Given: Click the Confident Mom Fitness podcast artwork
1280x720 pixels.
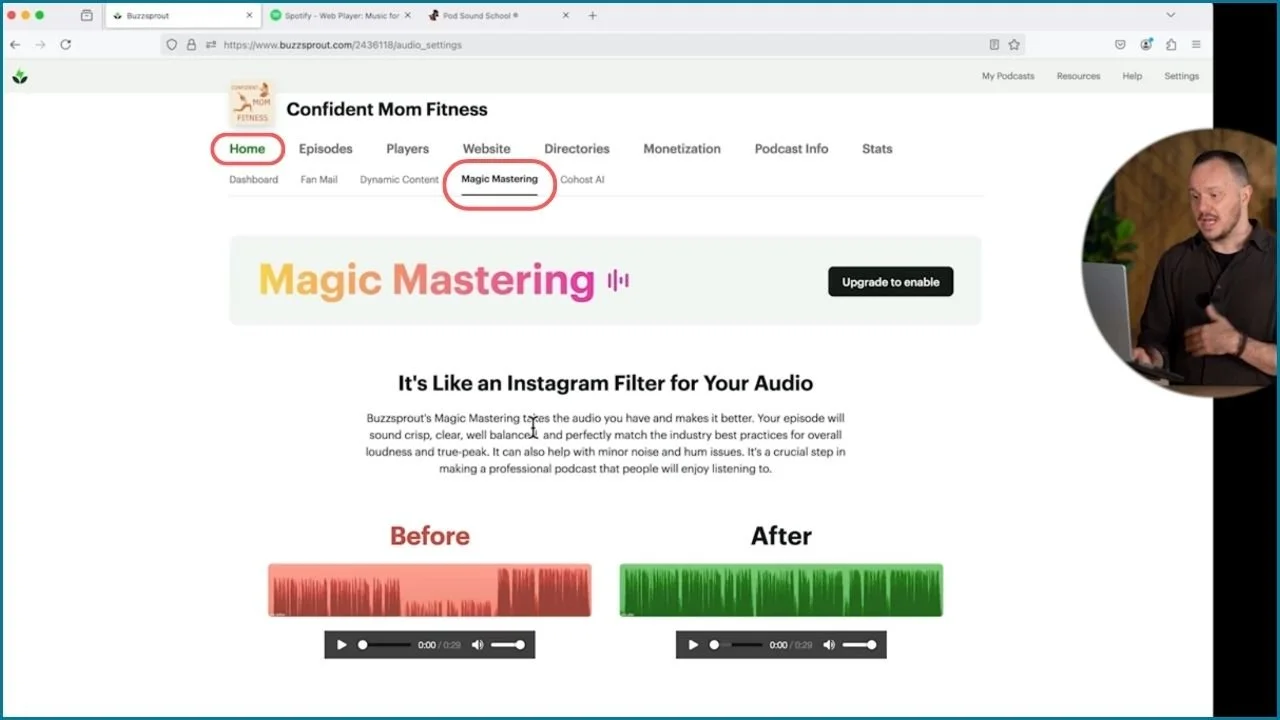Looking at the screenshot, I should 252,104.
